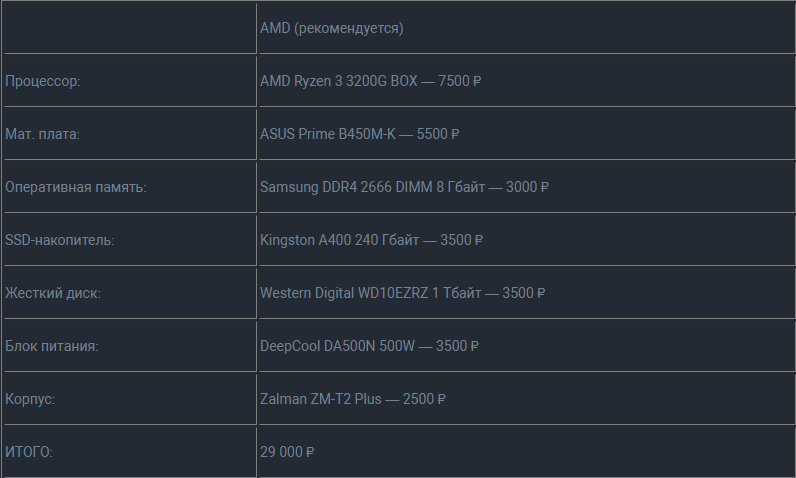796x478 pixels.
Task: Select Жесткий диск row label
Action: coord(130,293)
